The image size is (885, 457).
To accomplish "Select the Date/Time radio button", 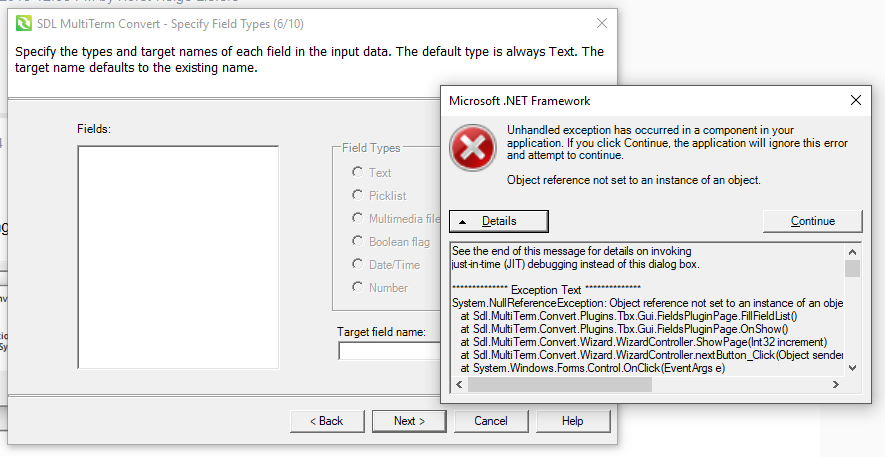I will pos(357,264).
